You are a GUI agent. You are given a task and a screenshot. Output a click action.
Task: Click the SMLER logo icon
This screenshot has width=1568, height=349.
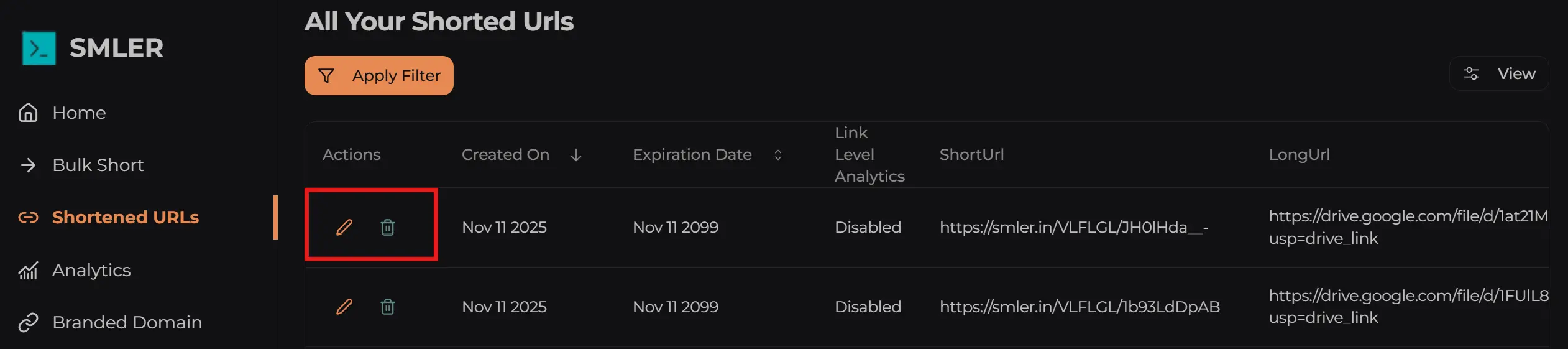tap(39, 49)
